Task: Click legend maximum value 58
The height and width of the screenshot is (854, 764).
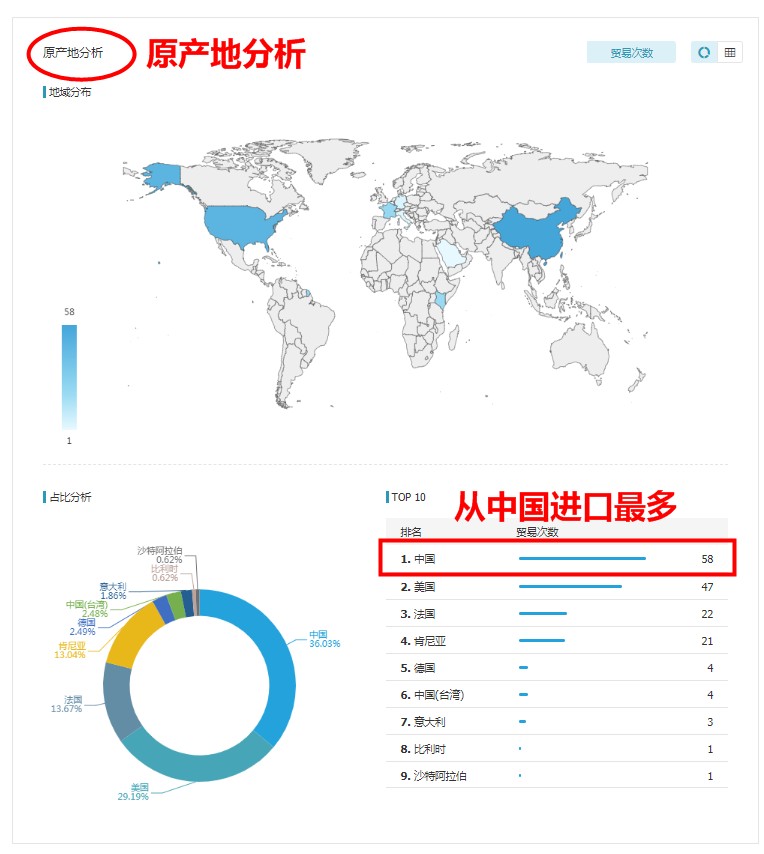Action: (x=69, y=312)
